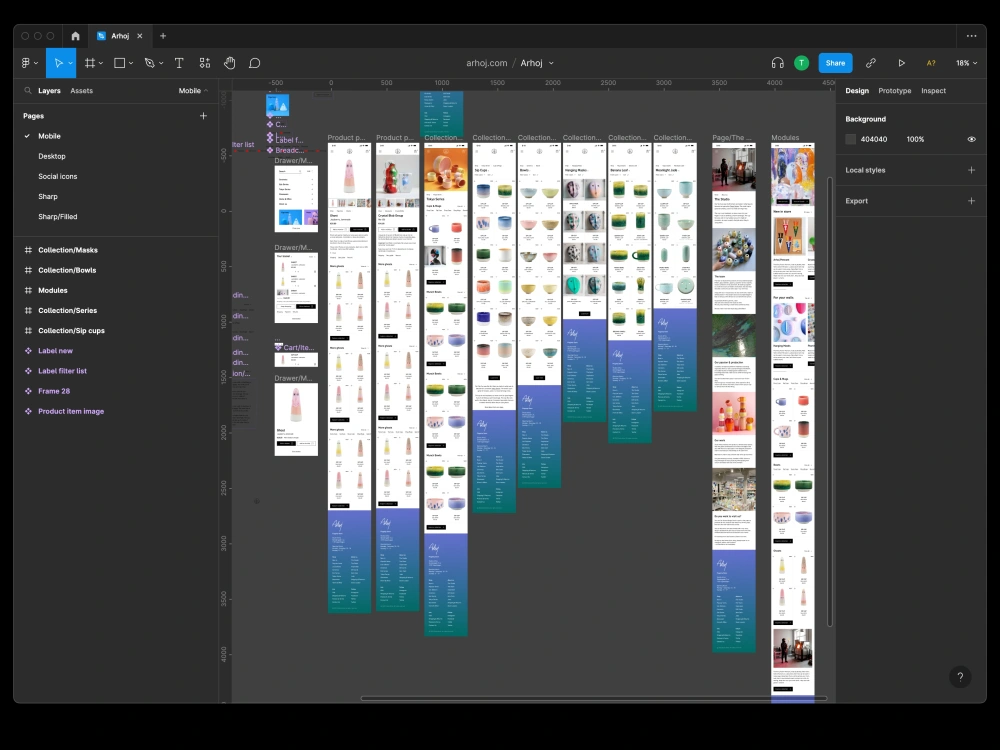Viewport: 1000px width, 750px height.
Task: Select the Hand tool
Action: pyautogui.click(x=230, y=63)
